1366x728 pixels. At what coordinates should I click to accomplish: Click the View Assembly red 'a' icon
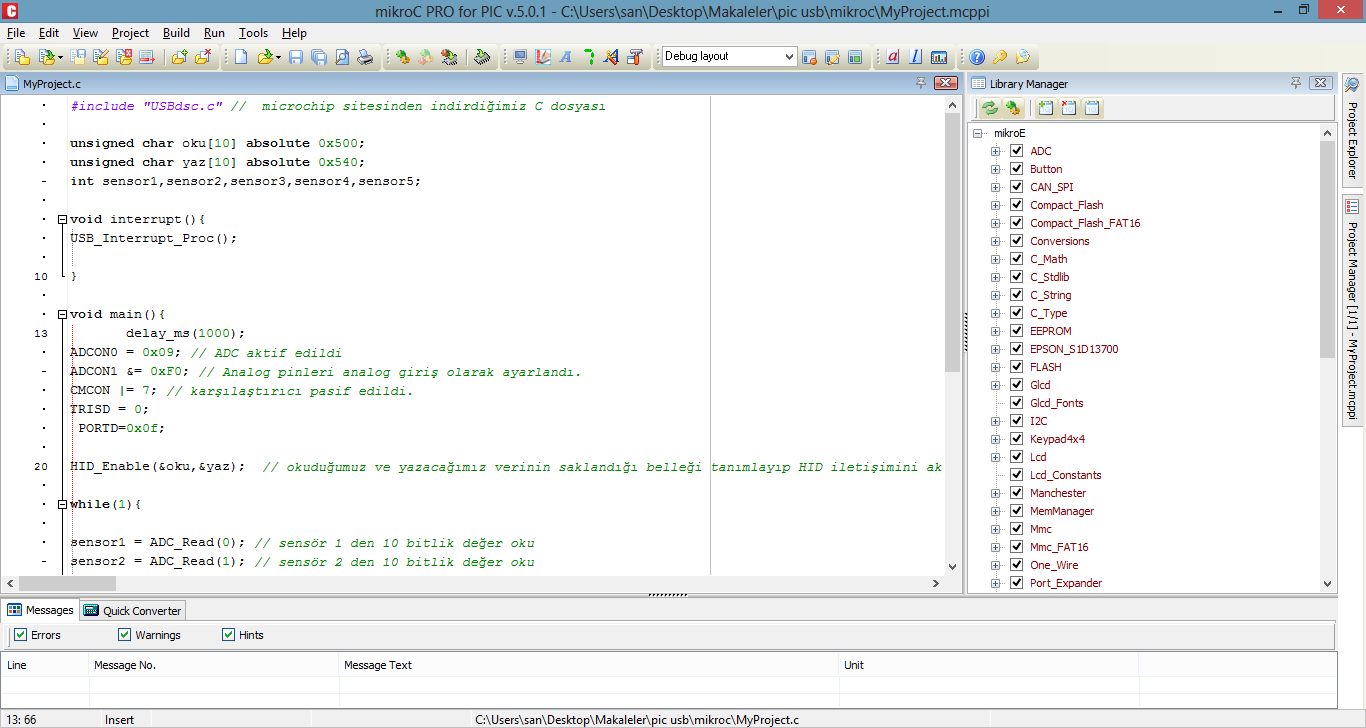pos(893,57)
